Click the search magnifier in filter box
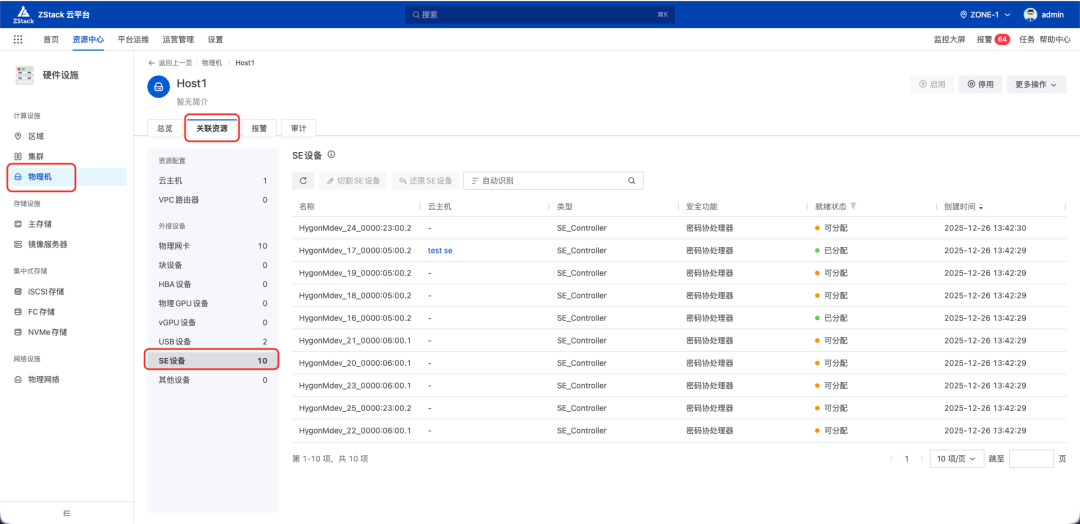This screenshot has width=1080, height=524. 631,181
